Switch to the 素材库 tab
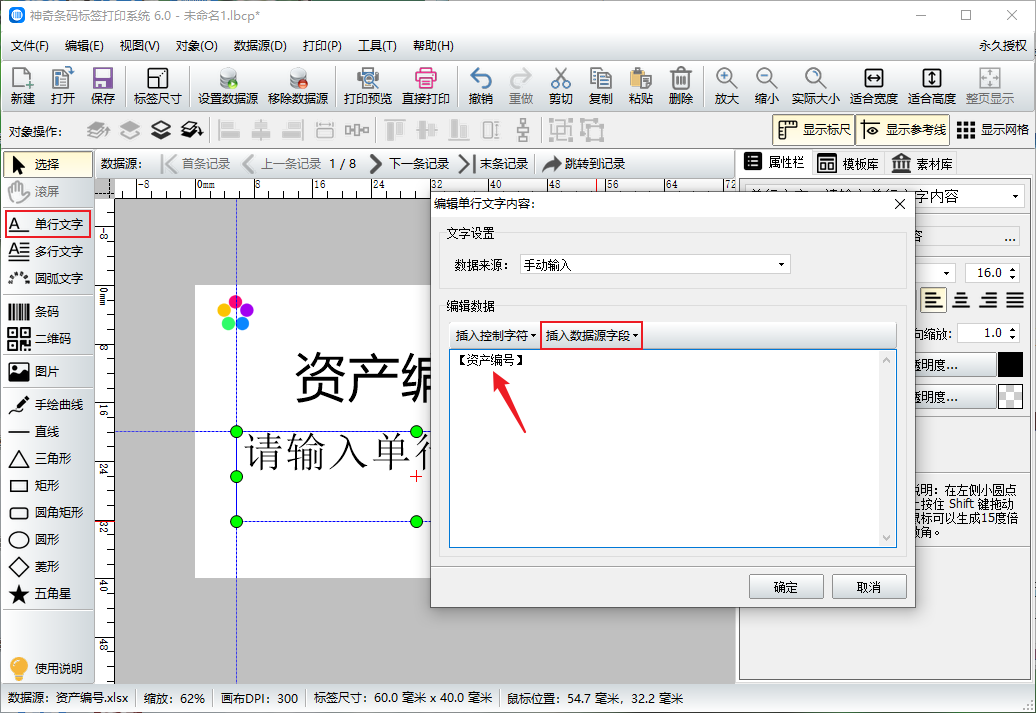This screenshot has width=1036, height=713. click(922, 164)
